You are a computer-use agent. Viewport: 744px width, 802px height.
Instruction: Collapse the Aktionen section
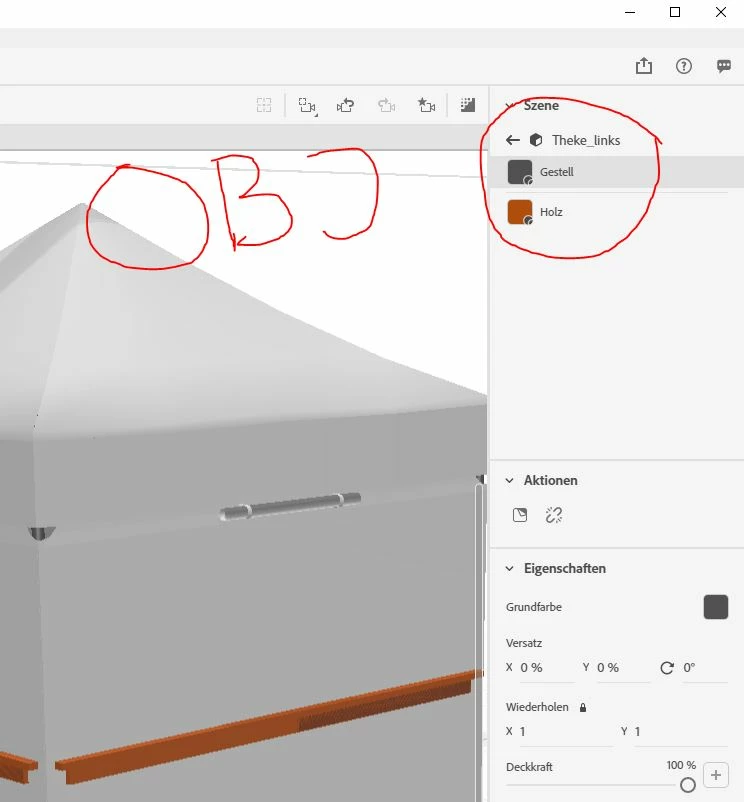click(509, 480)
